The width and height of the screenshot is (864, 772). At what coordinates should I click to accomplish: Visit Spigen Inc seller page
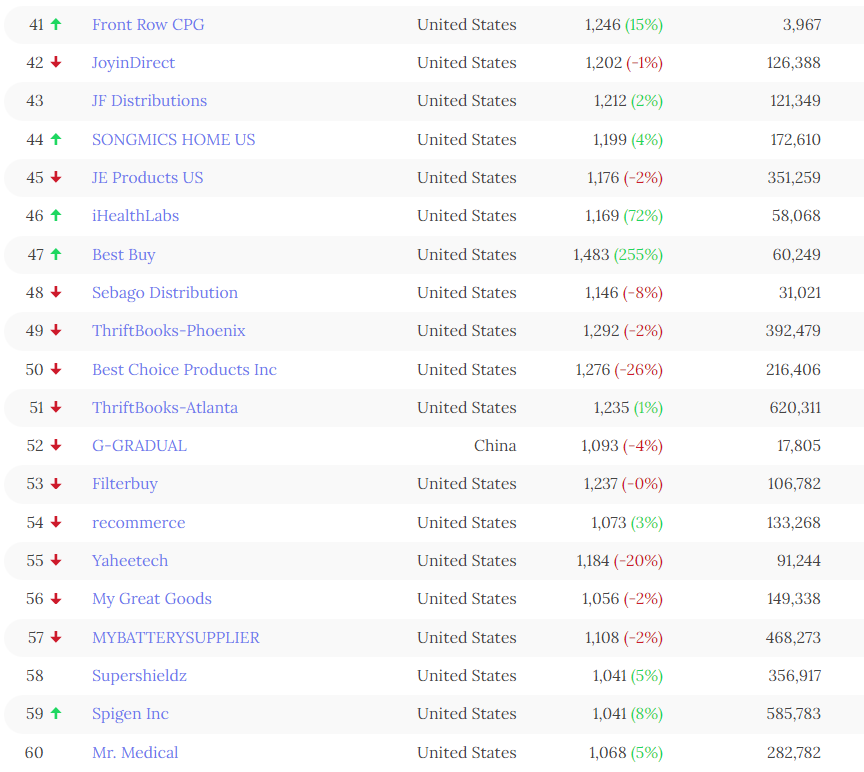130,714
